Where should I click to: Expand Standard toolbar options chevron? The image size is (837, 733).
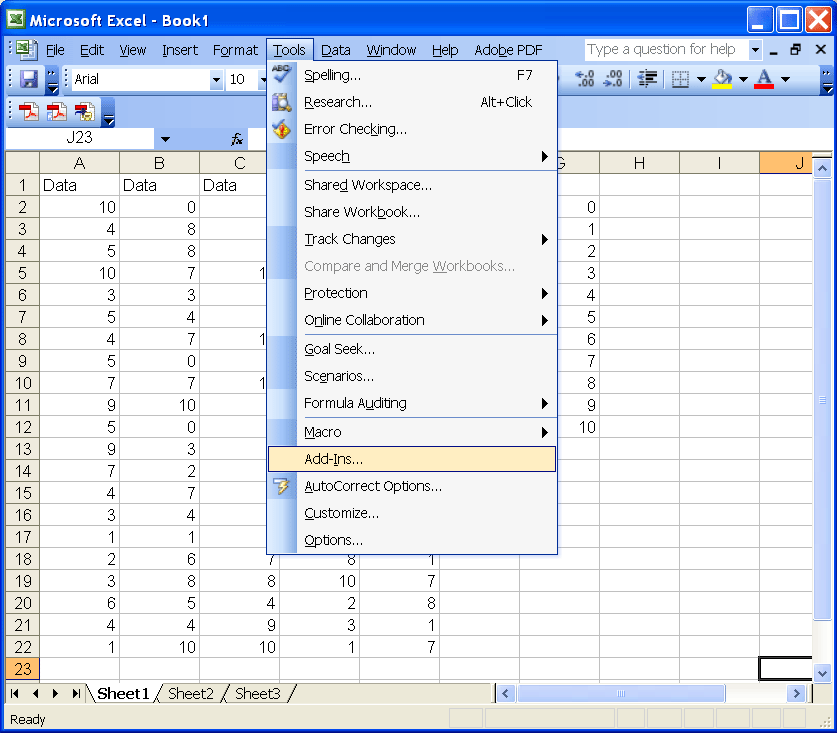52,80
